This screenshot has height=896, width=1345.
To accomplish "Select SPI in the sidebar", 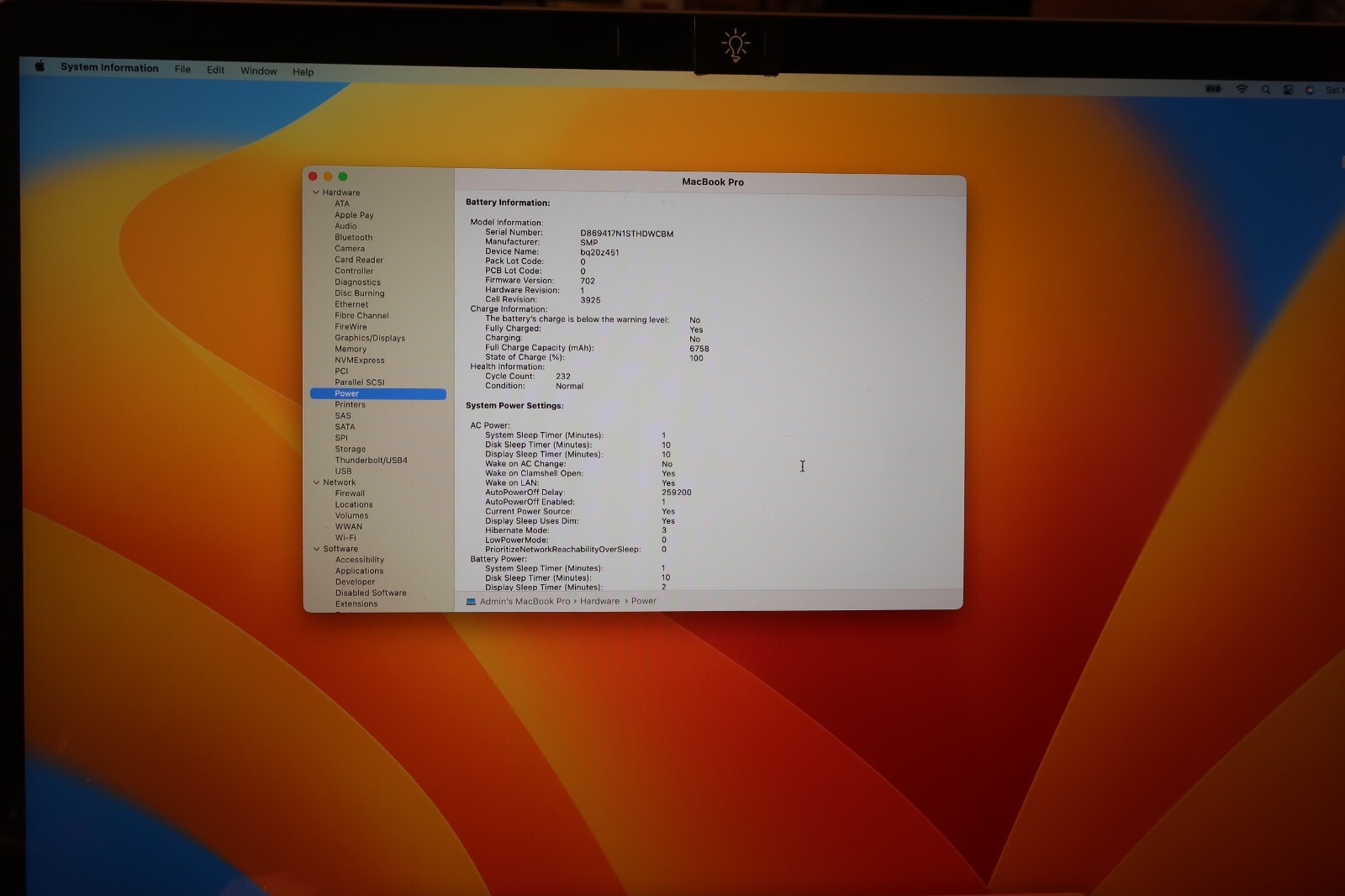I will [x=341, y=438].
